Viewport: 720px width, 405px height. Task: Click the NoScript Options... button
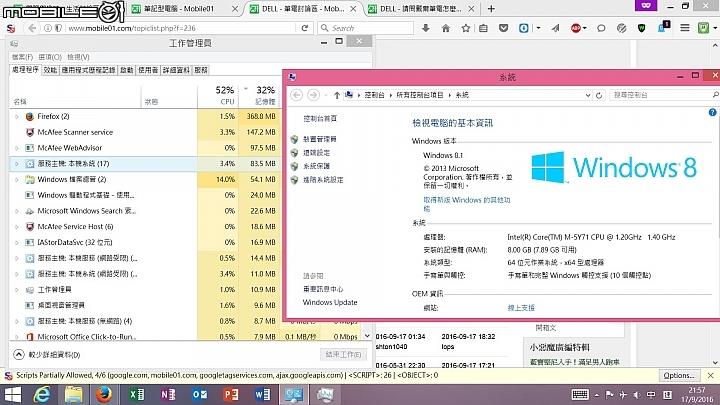(679, 375)
